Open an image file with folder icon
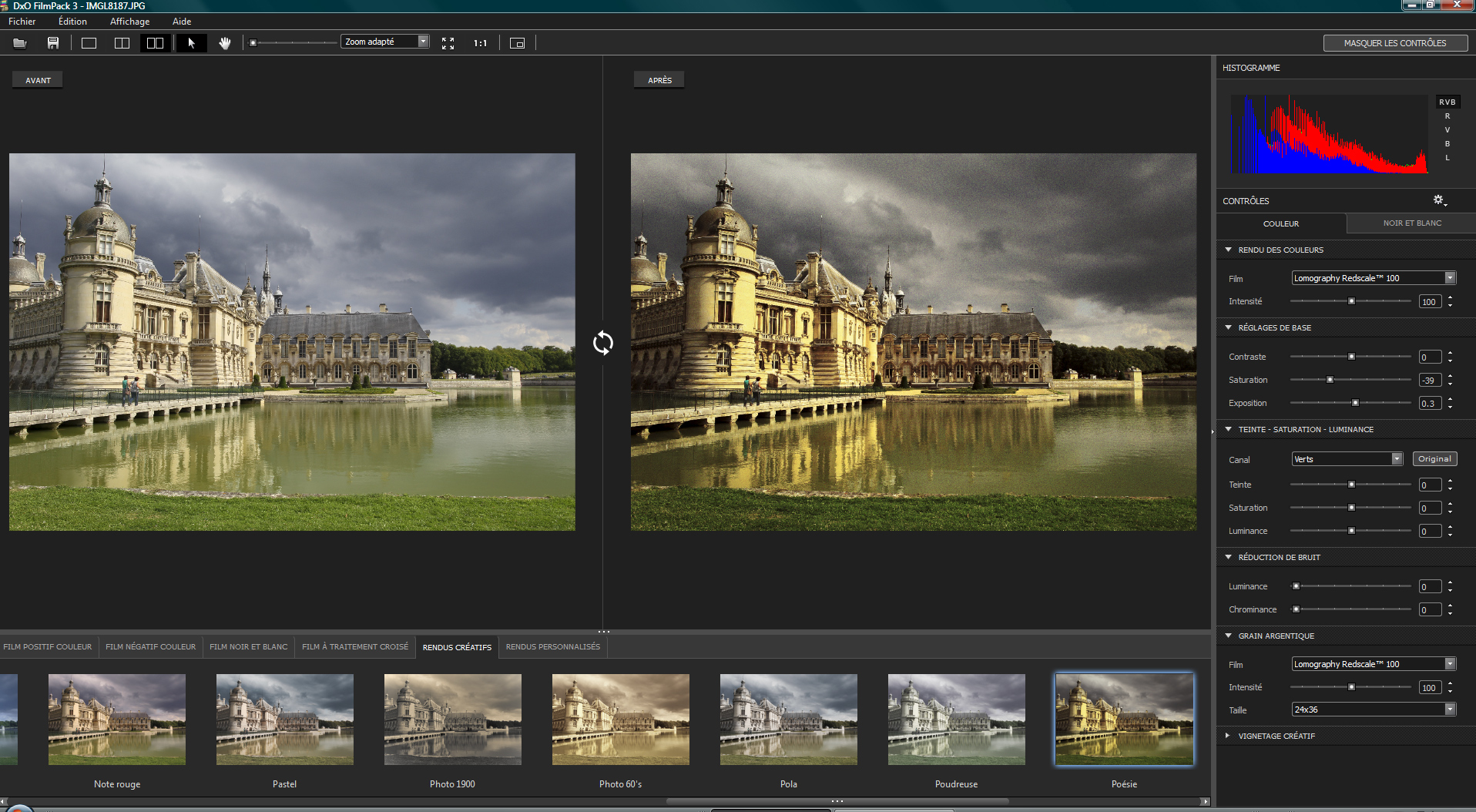Image resolution: width=1476 pixels, height=812 pixels. tap(20, 43)
